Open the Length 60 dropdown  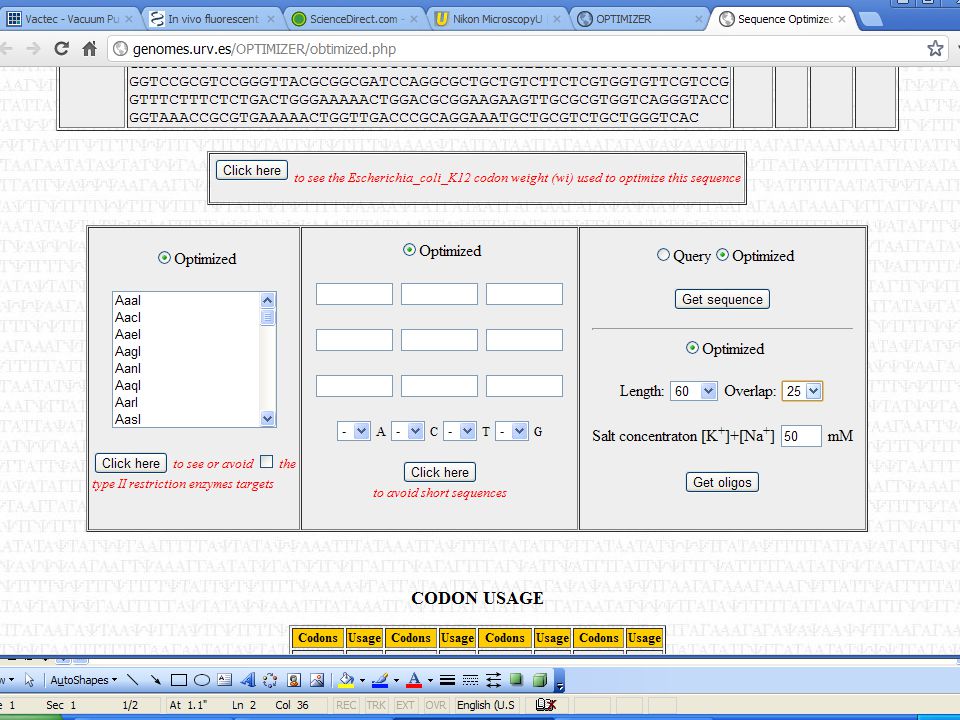pos(694,391)
